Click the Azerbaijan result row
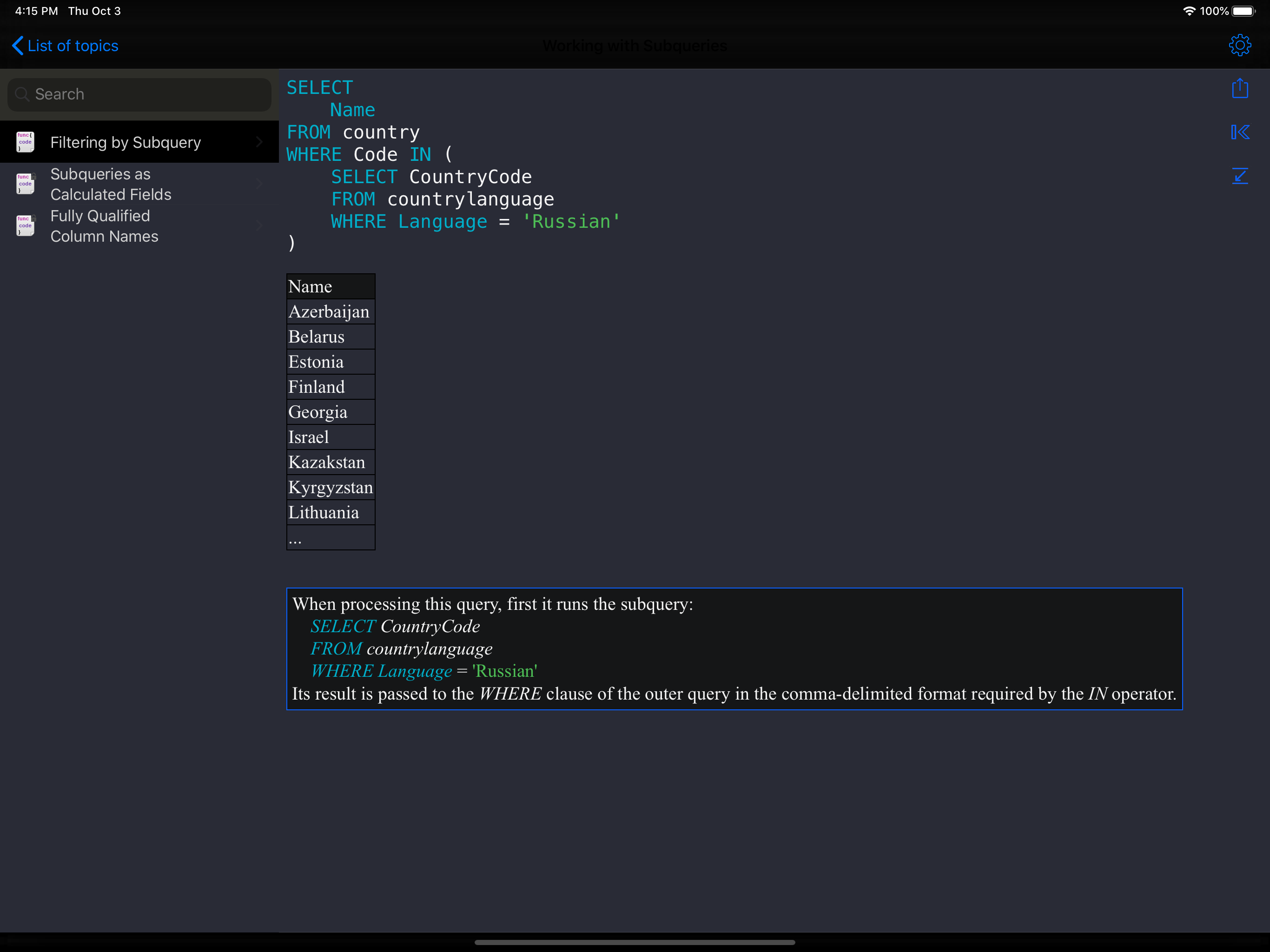The height and width of the screenshot is (952, 1270). pyautogui.click(x=330, y=312)
